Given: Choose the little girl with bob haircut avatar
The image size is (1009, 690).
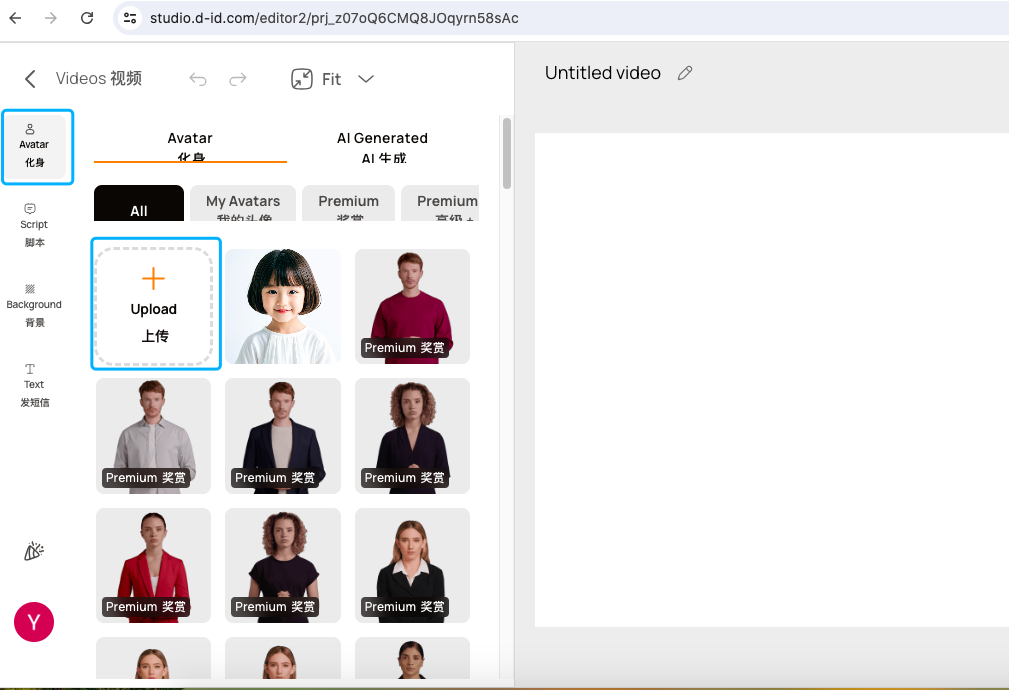Looking at the screenshot, I should click(283, 306).
